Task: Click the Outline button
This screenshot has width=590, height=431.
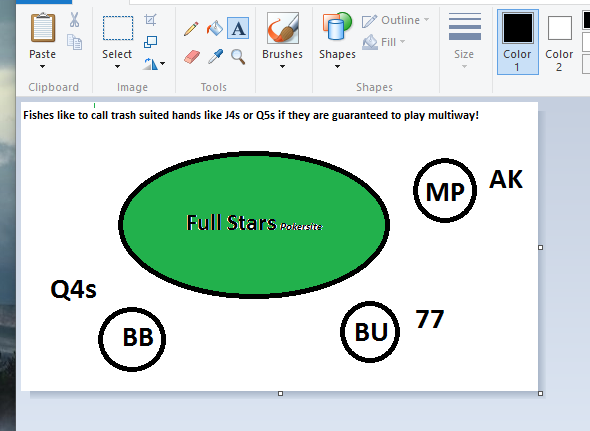Action: coord(395,20)
